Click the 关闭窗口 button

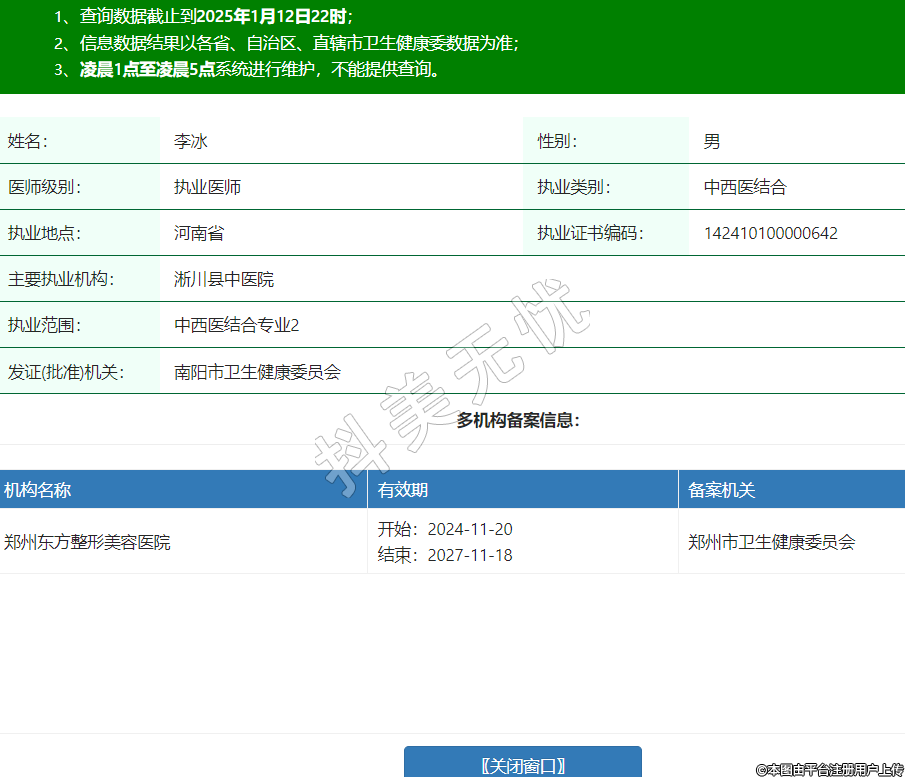pos(522,765)
